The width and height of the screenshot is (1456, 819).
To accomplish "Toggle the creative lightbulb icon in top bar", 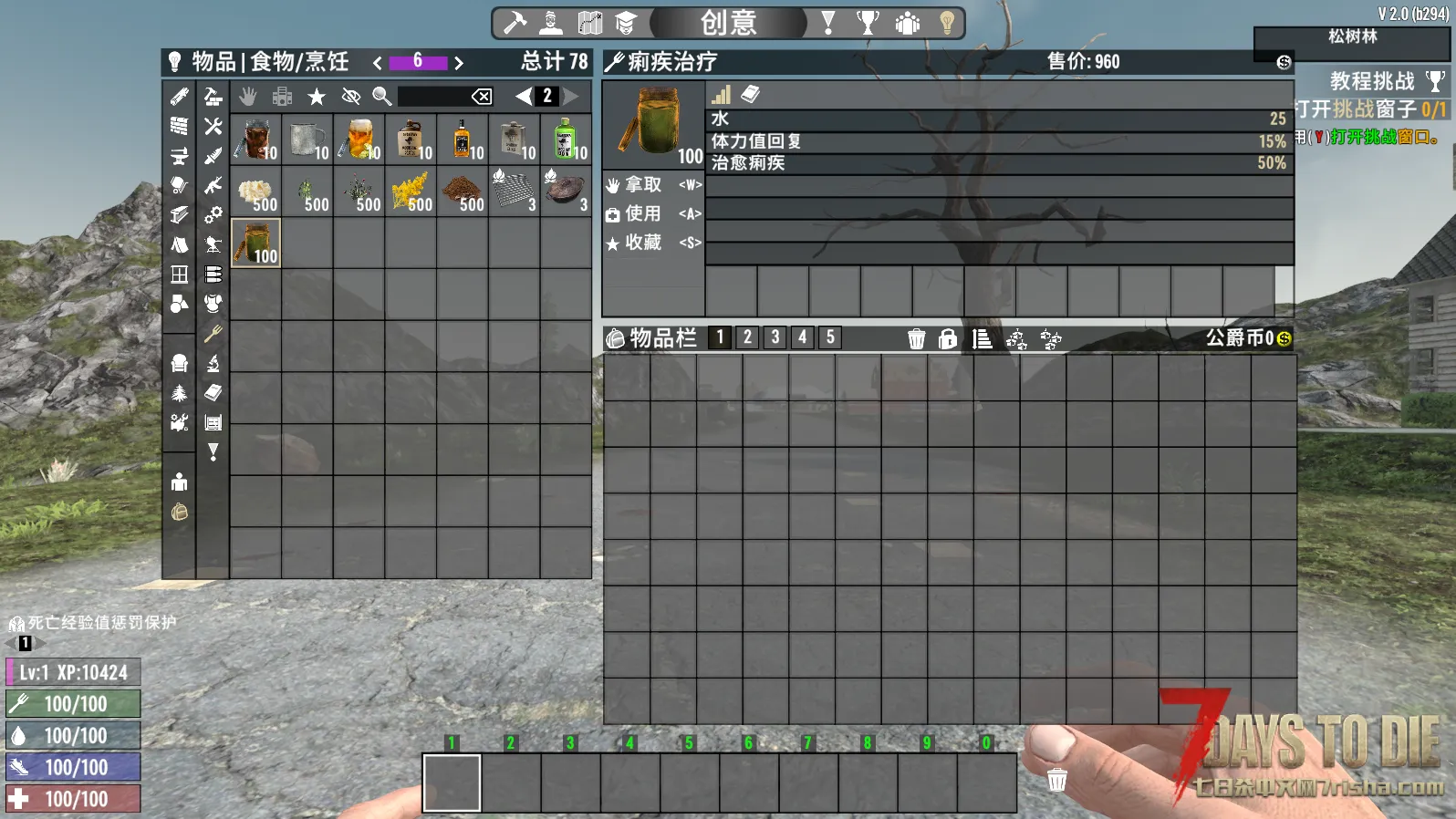I will (x=947, y=23).
